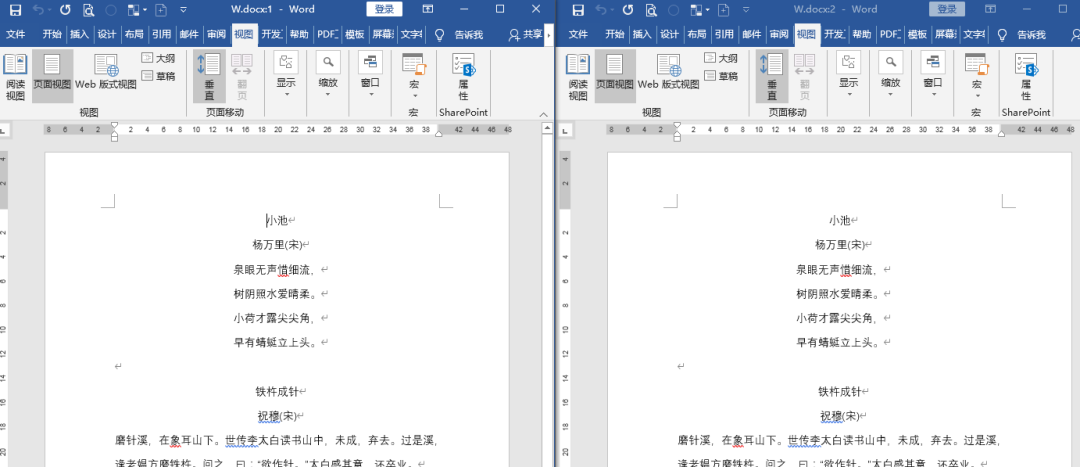Click 登录 sign-in button in W.docx:1

point(384,9)
